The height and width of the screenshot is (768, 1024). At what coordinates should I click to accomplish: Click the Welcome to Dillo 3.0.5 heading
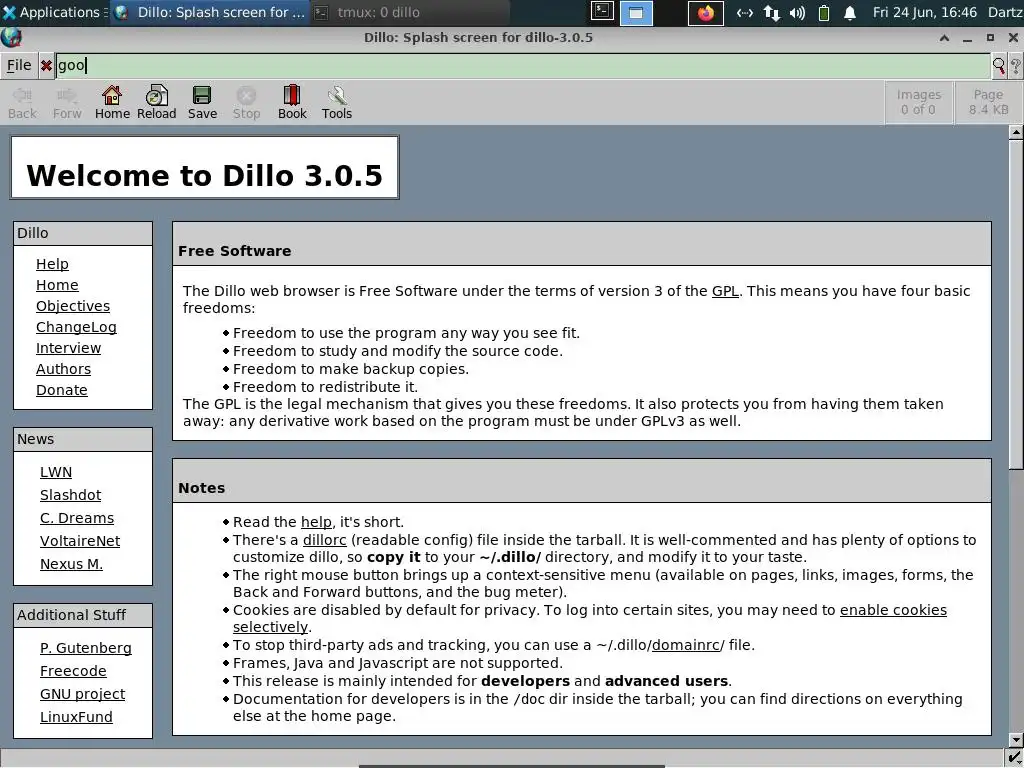[x=204, y=175]
